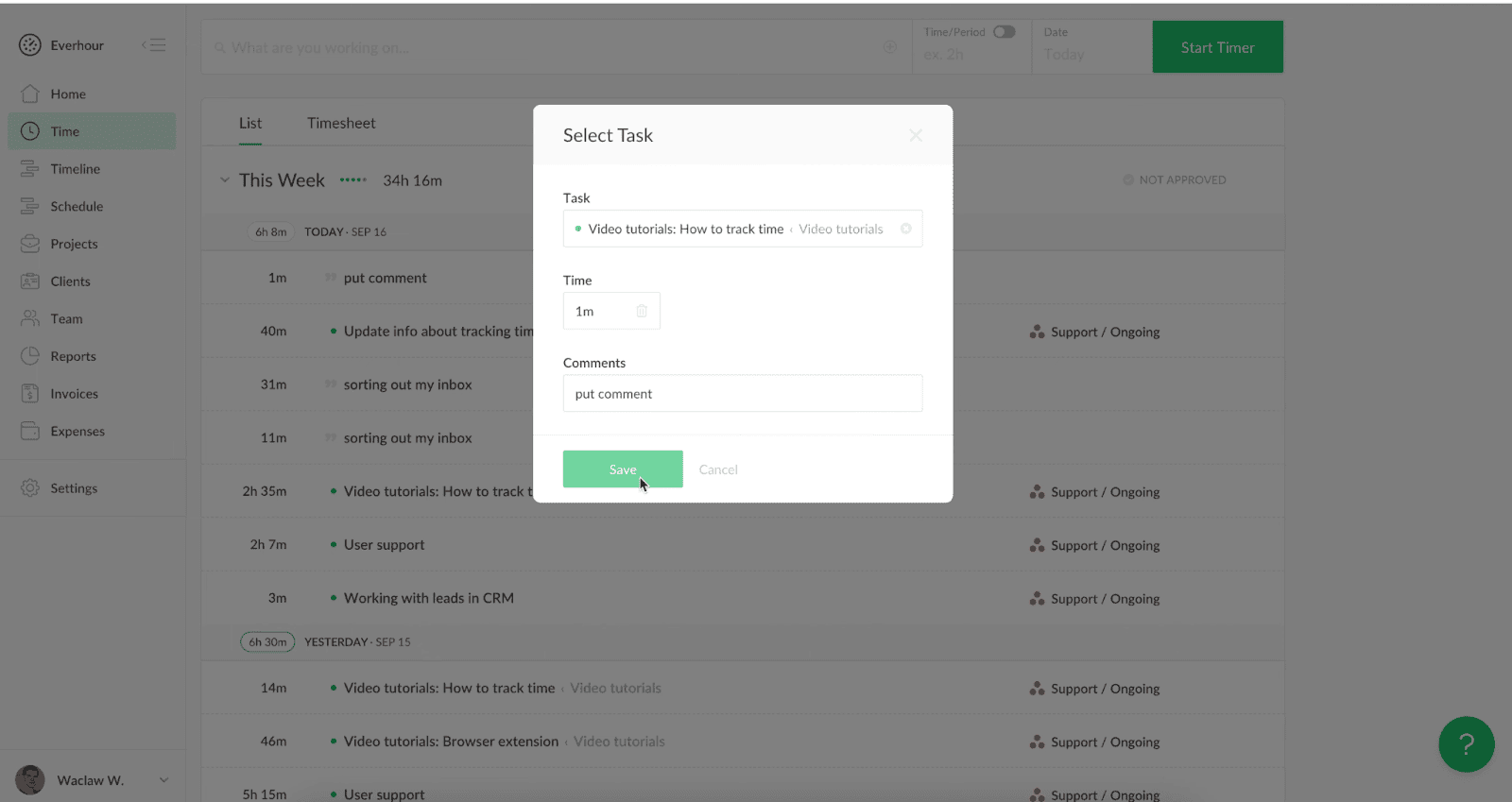
Task: Cancel the Select Task dialog
Action: [718, 469]
